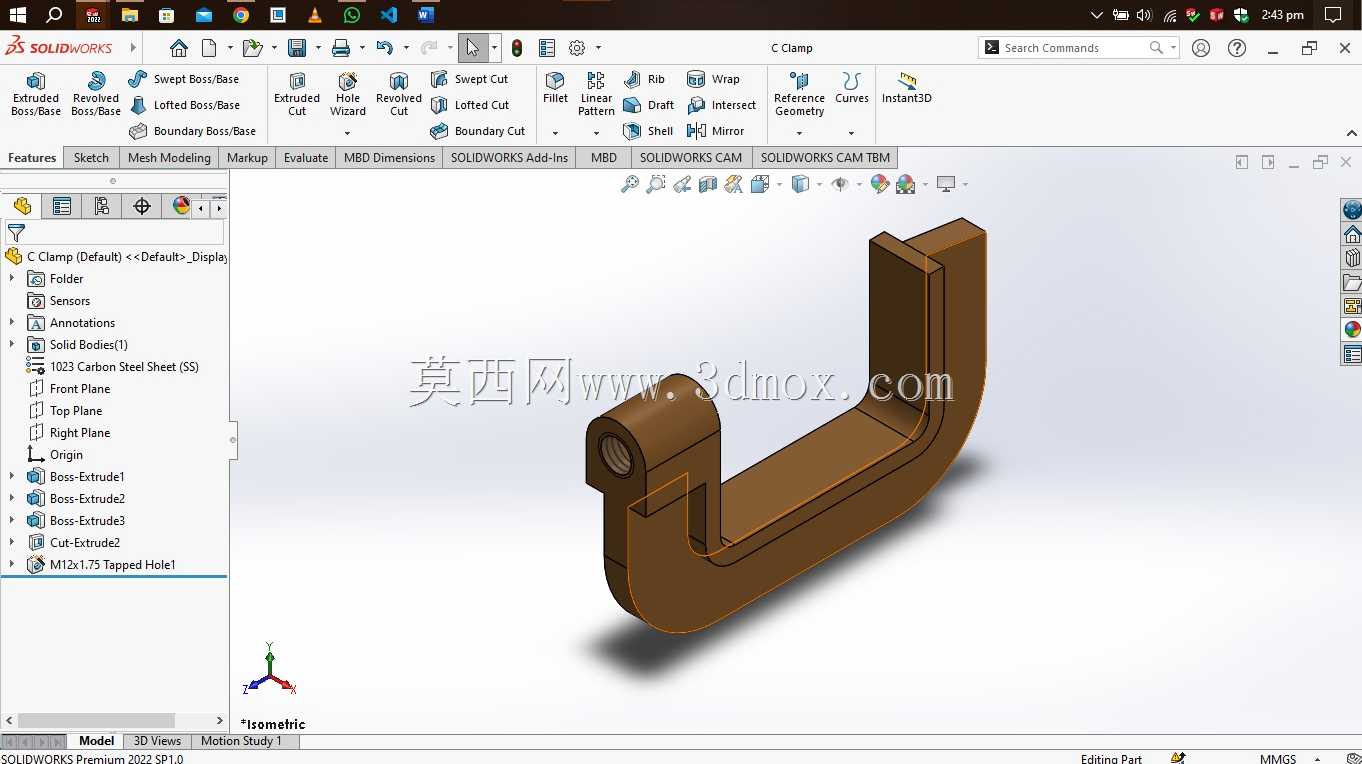This screenshot has width=1362, height=764.
Task: Open the Hole Wizard dropdown arrow
Action: [348, 133]
